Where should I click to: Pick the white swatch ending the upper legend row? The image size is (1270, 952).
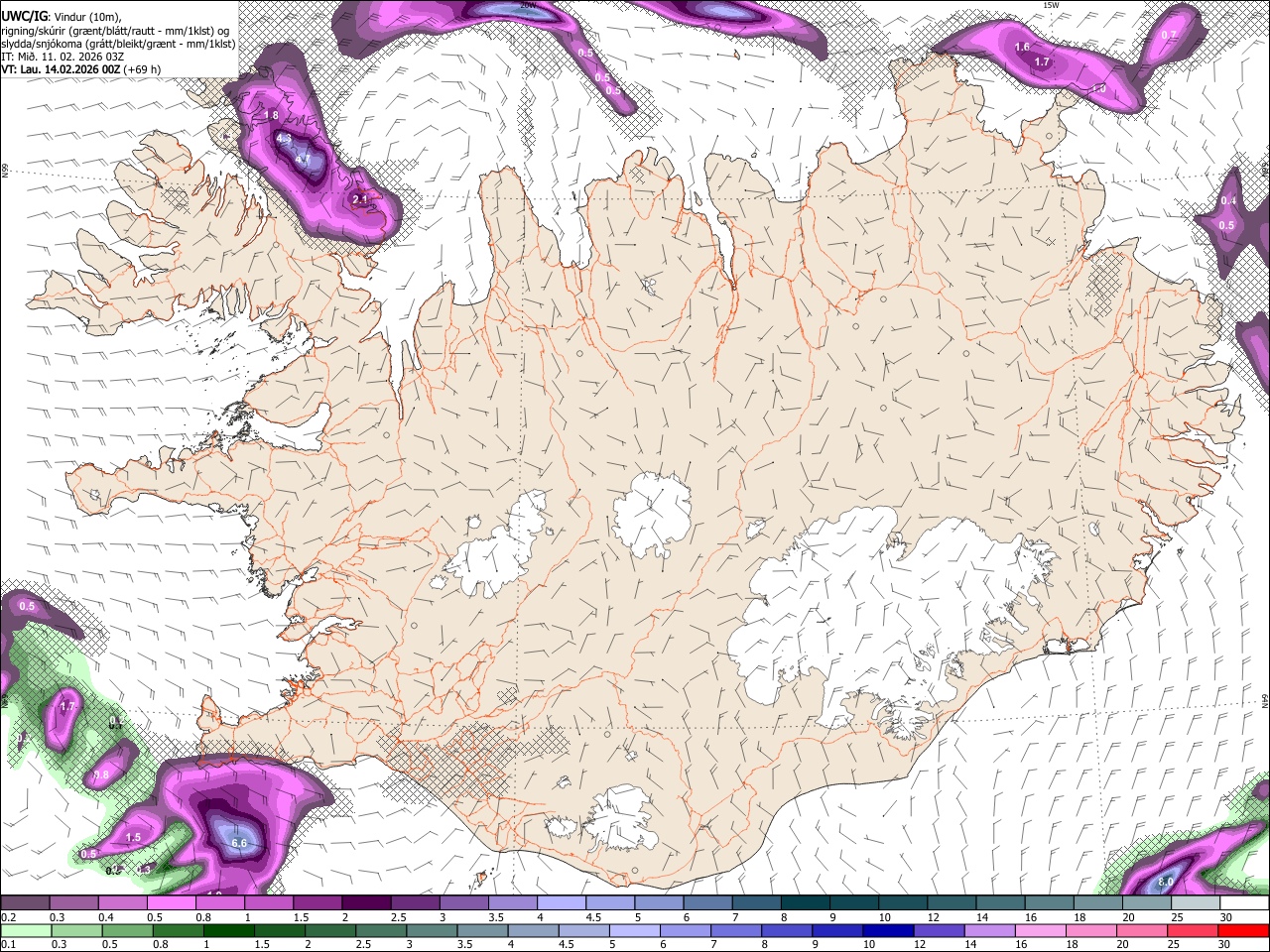tap(1245, 903)
